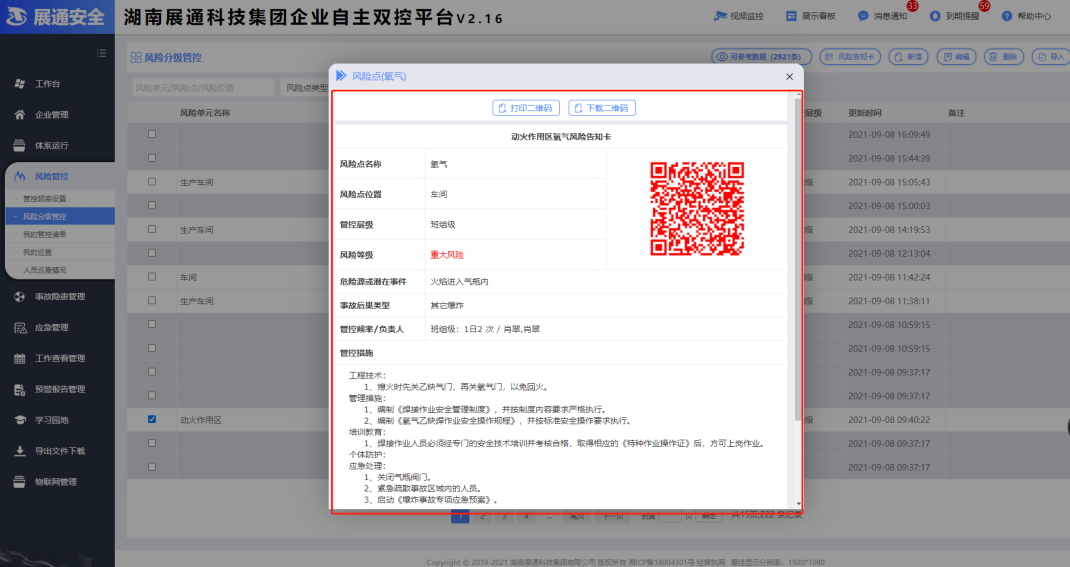1070x567 pixels.
Task: Check the 车间 row updated 11:42:24
Action: coord(151,277)
